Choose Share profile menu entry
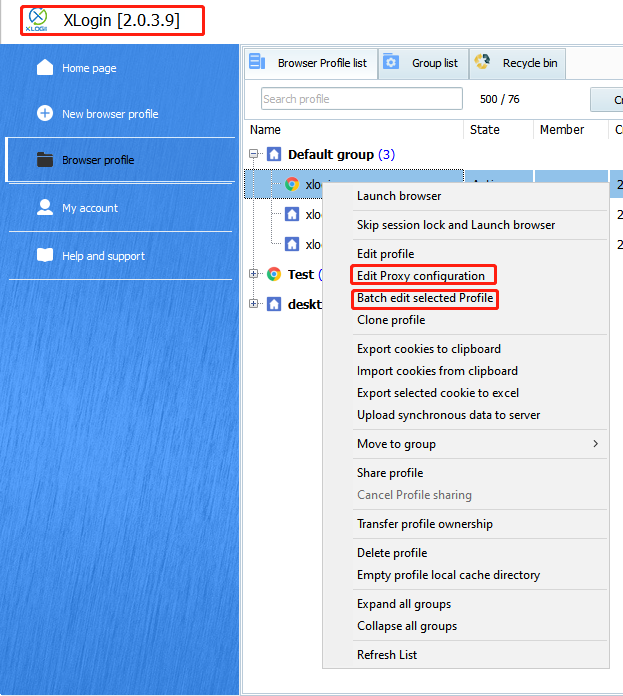Image resolution: width=623 pixels, height=696 pixels. coord(390,473)
